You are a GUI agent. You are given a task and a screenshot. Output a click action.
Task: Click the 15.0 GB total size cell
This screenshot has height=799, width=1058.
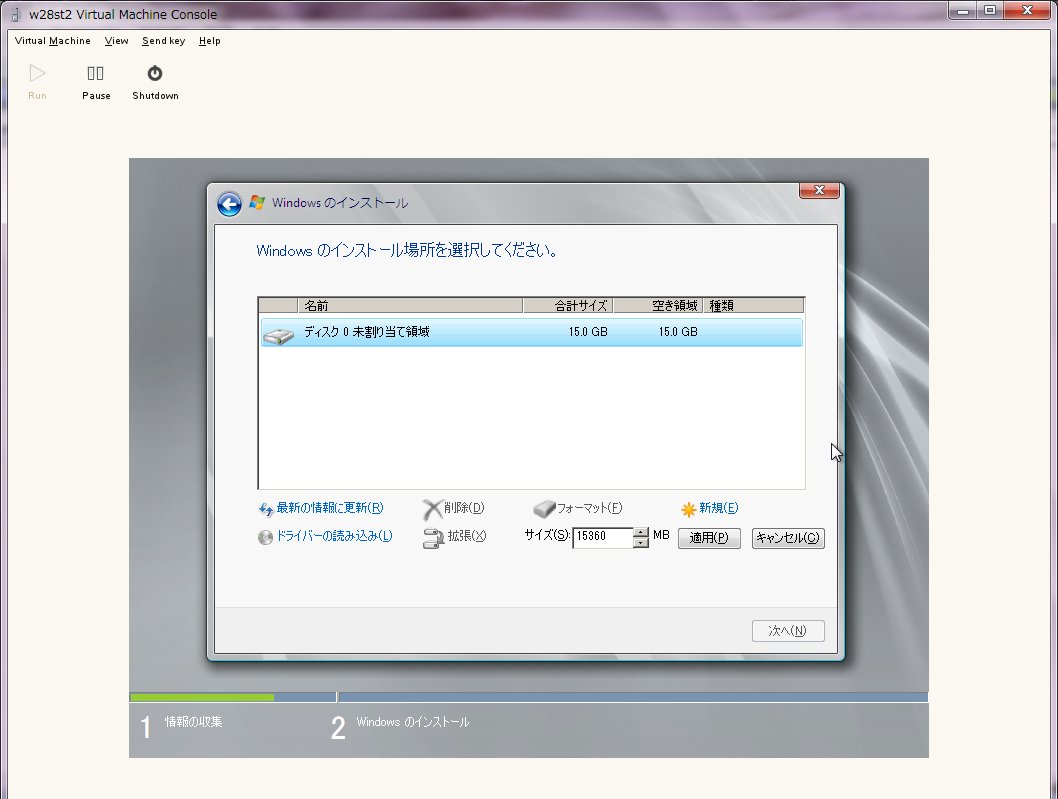pos(588,332)
